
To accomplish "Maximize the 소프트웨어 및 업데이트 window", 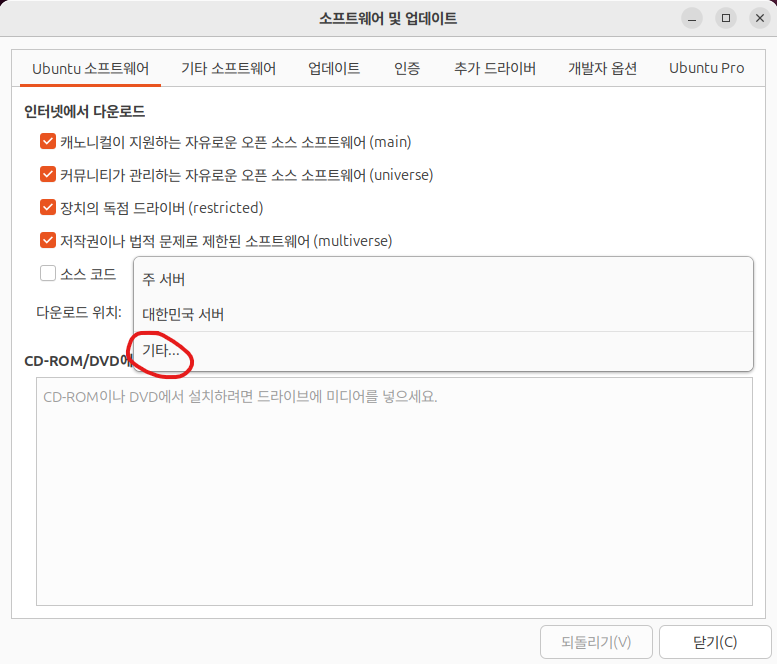I will coord(726,18).
